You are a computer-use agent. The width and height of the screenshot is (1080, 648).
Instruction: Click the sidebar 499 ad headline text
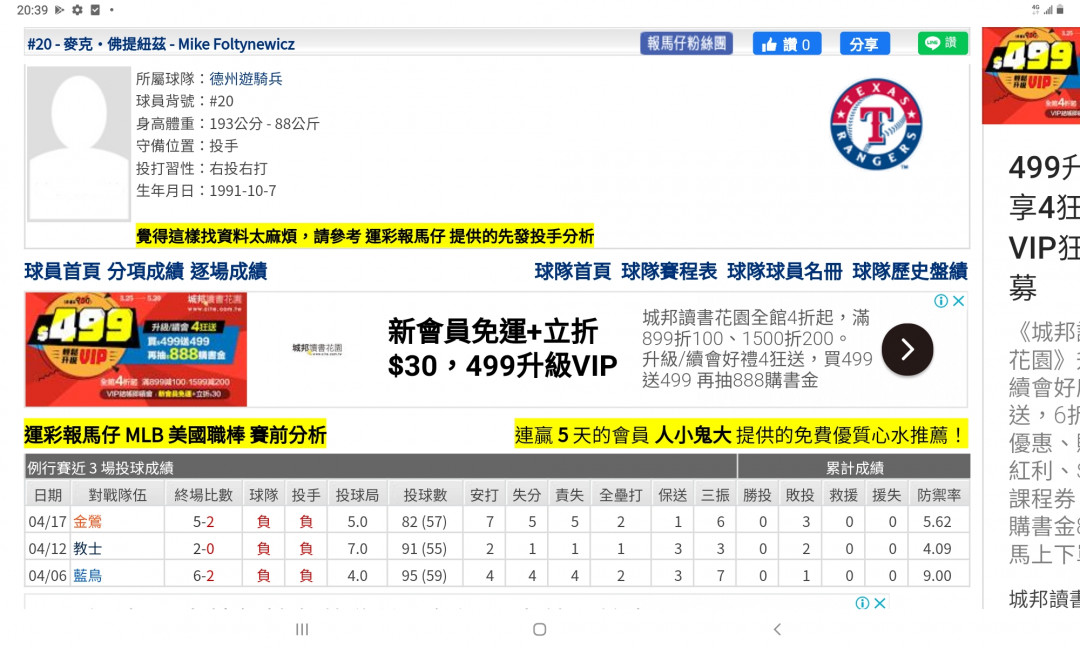(1043, 227)
